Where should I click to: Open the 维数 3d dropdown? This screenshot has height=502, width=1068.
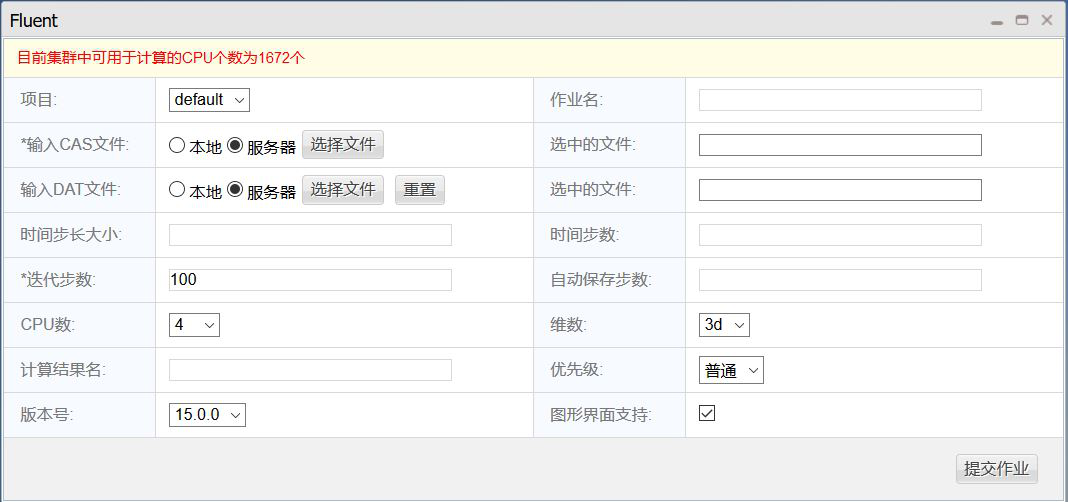coord(724,325)
